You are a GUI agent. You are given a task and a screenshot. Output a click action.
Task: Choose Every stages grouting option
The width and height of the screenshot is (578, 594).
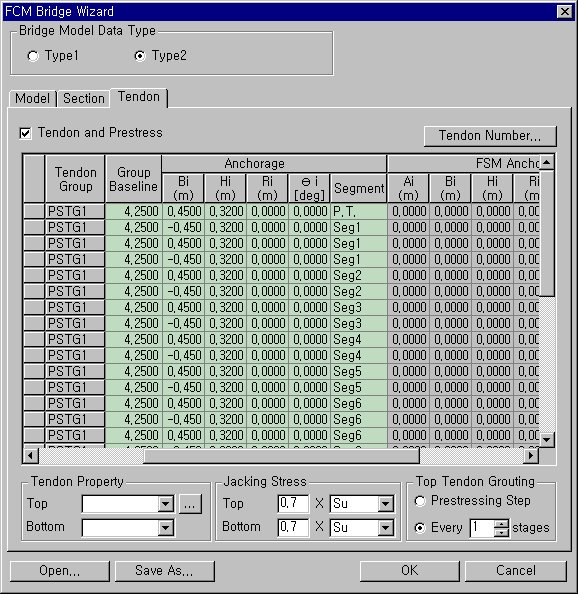[x=420, y=528]
